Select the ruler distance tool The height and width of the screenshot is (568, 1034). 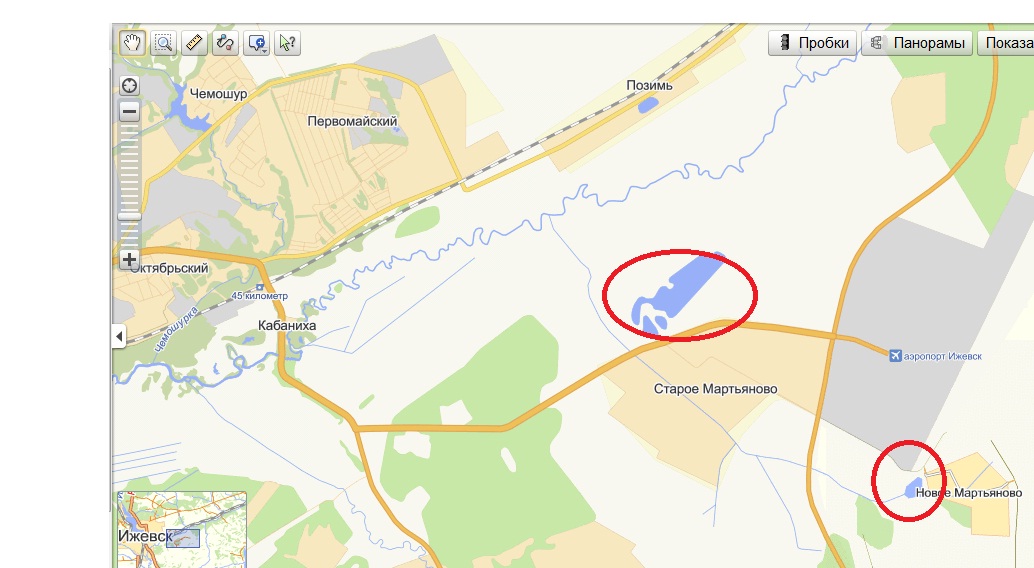point(194,43)
